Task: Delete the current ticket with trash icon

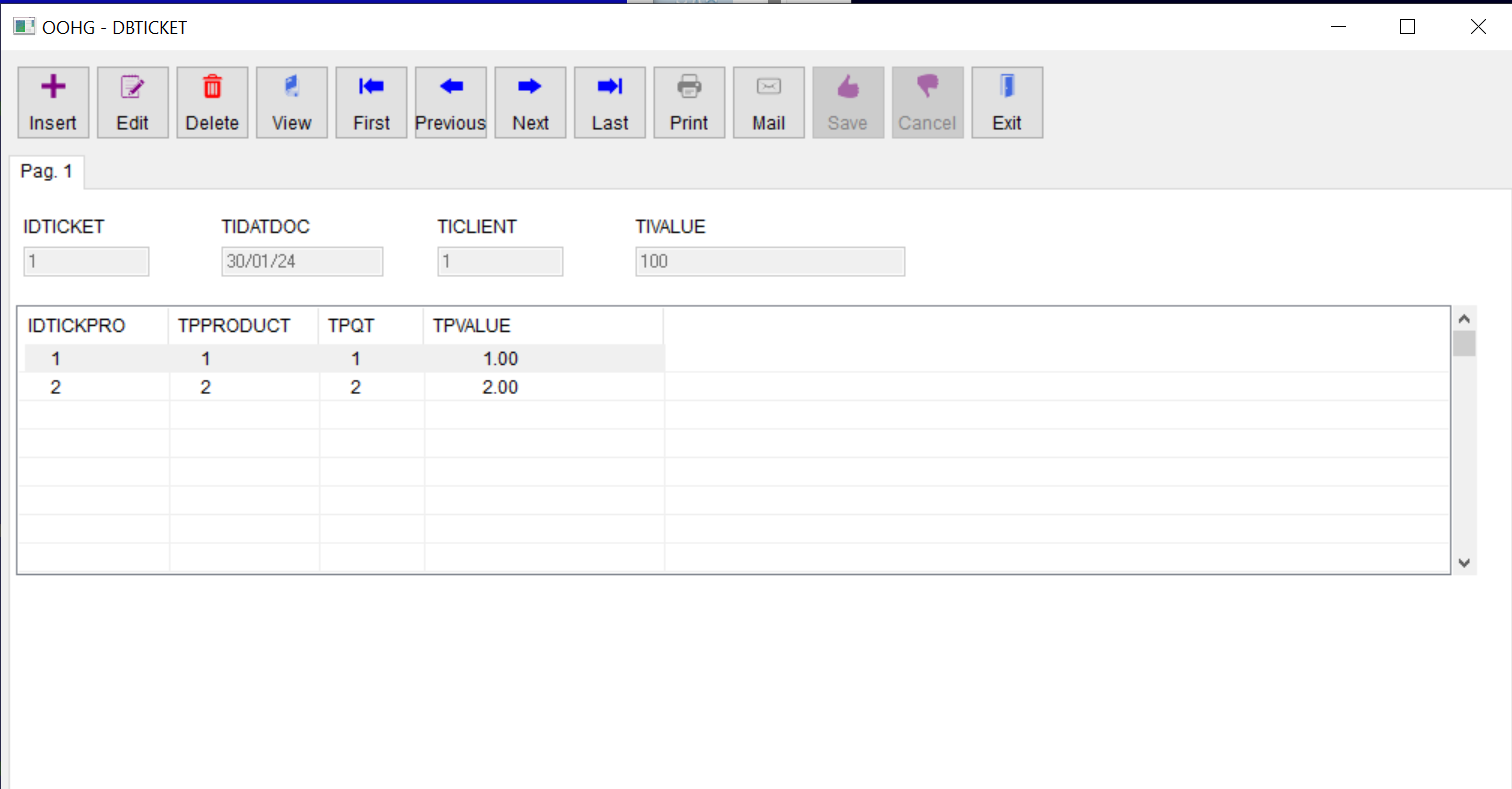Action: (212, 102)
